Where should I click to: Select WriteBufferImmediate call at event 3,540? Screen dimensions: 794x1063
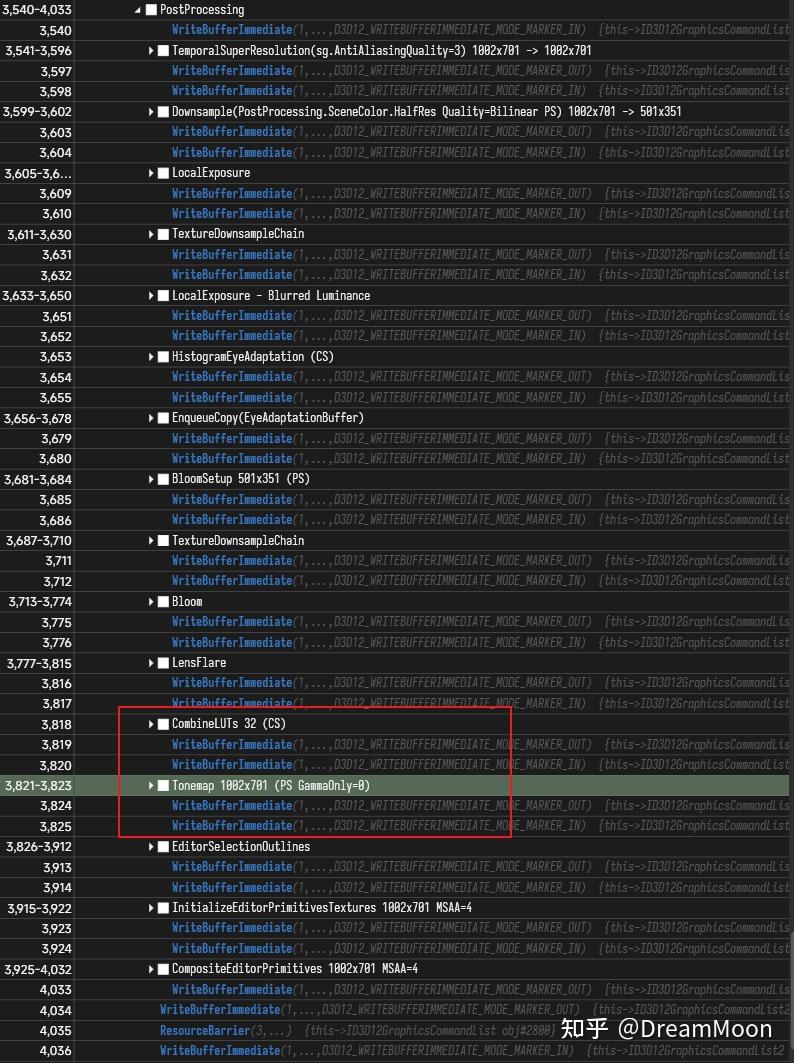(232, 30)
